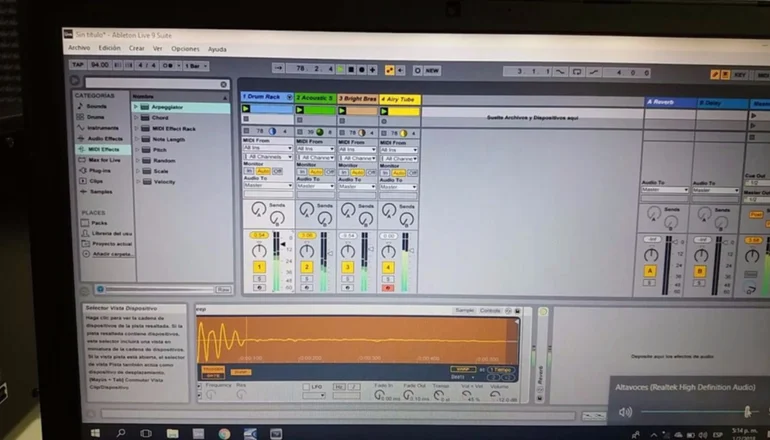Expand the Arpeggiator folder
Image resolution: width=770 pixels, height=440 pixels.
[136, 107]
